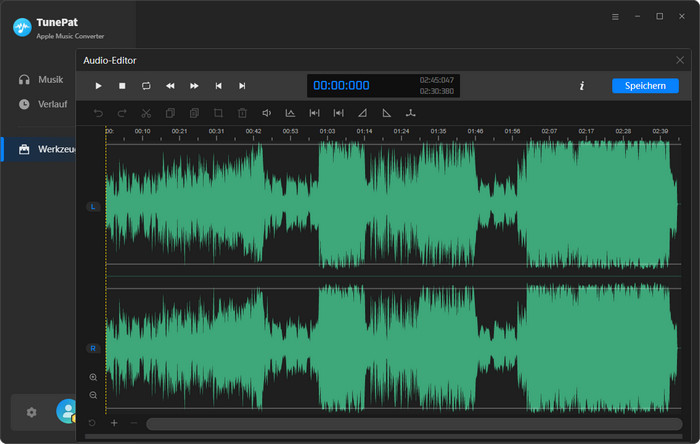Stop audio playback
700x444 pixels.
[x=122, y=86]
